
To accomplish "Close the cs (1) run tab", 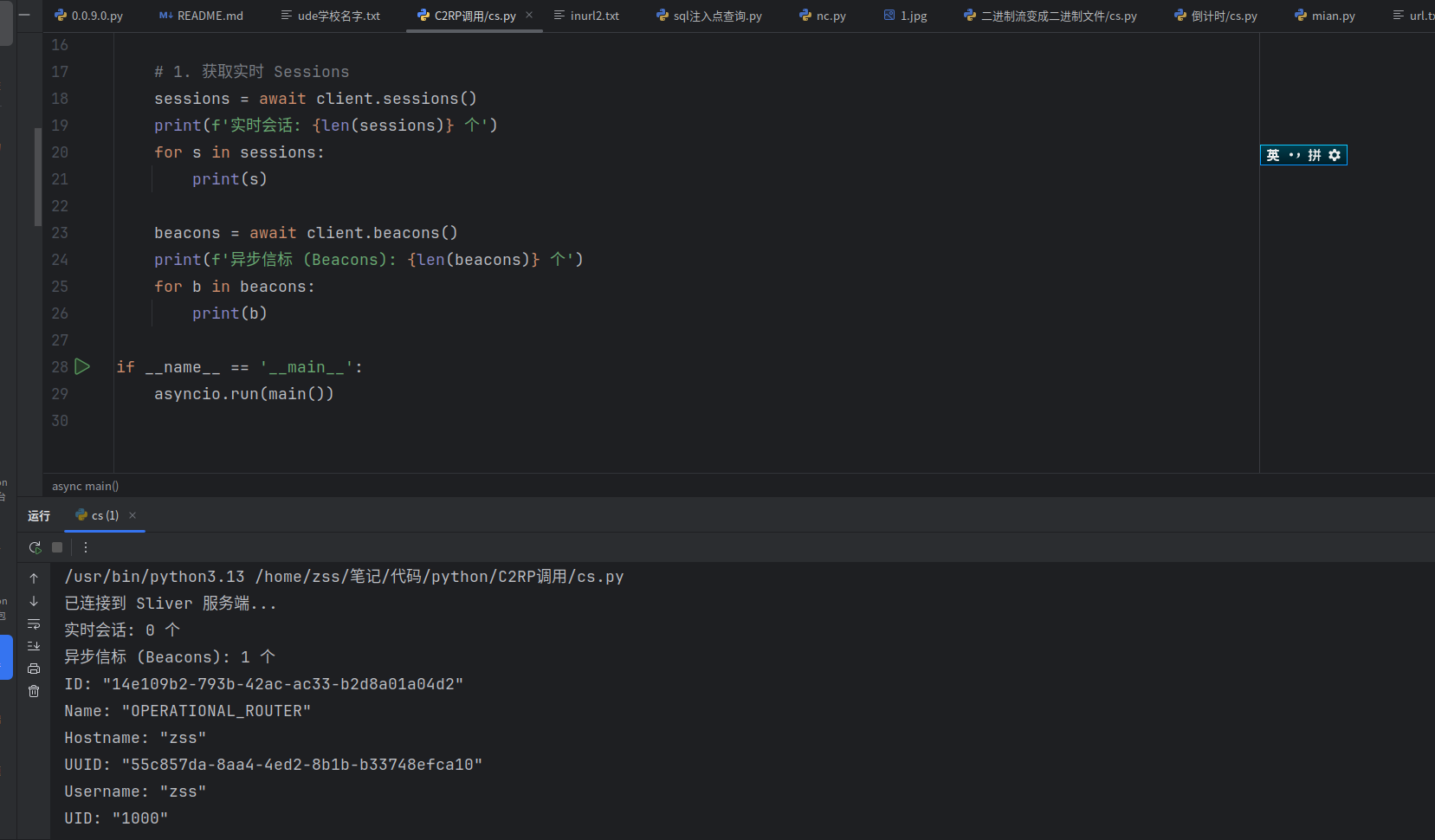I will [x=133, y=515].
